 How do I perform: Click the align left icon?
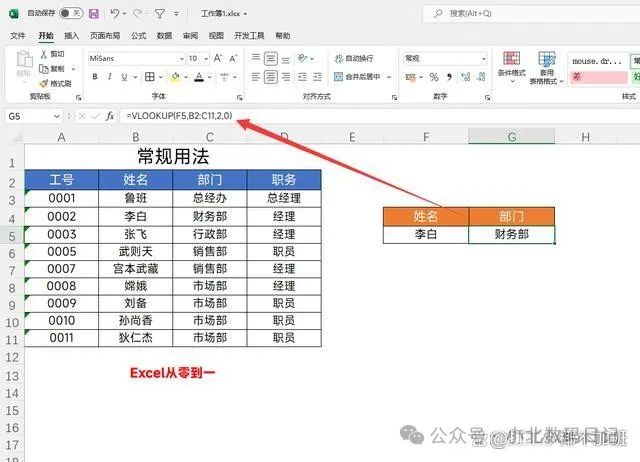click(256, 76)
